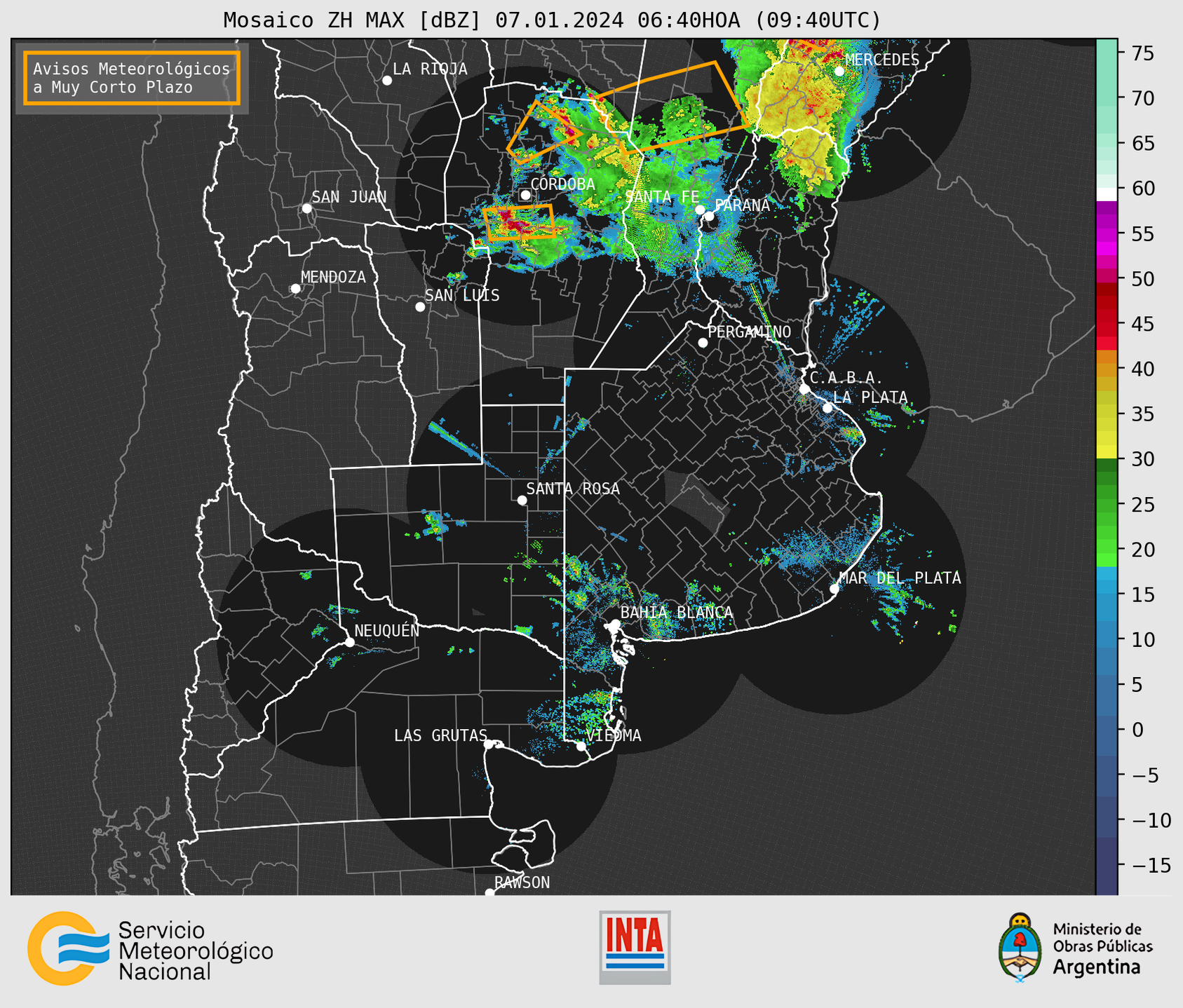
Task: Click the large orange warning polygon near Mercedes
Action: (x=671, y=107)
